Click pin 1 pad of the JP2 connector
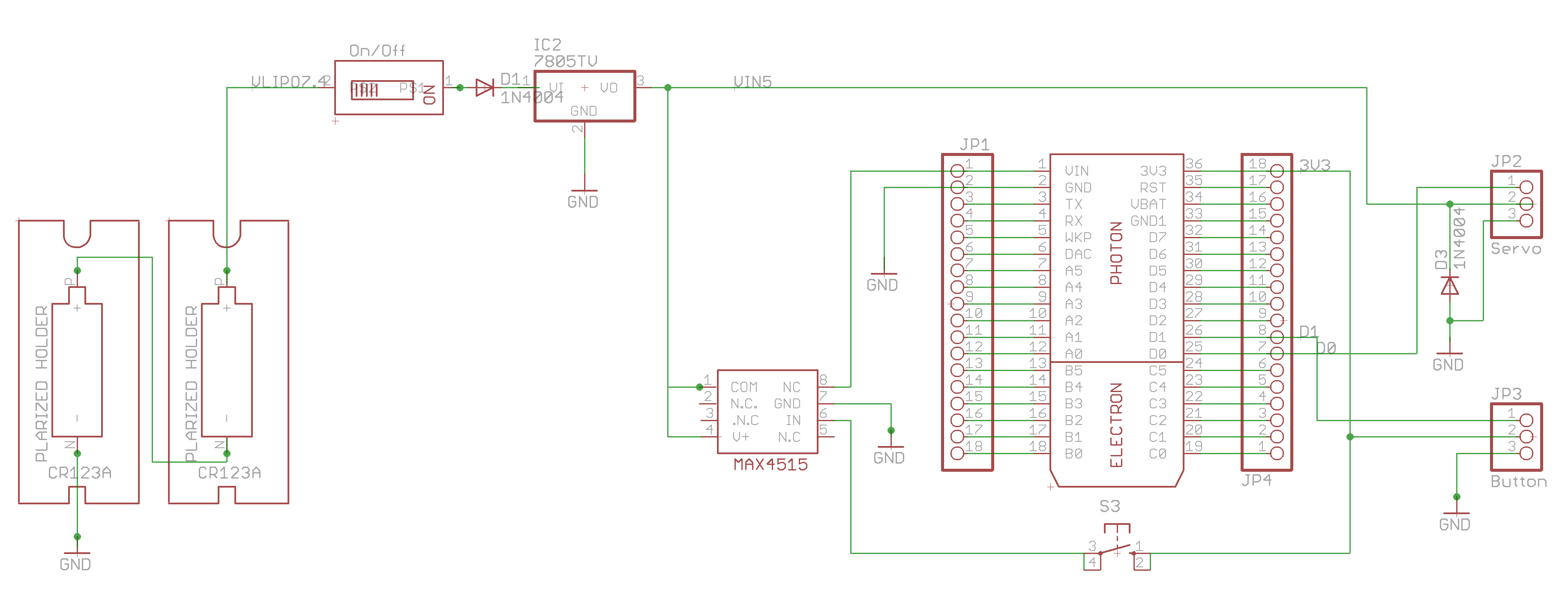 [x=1526, y=187]
